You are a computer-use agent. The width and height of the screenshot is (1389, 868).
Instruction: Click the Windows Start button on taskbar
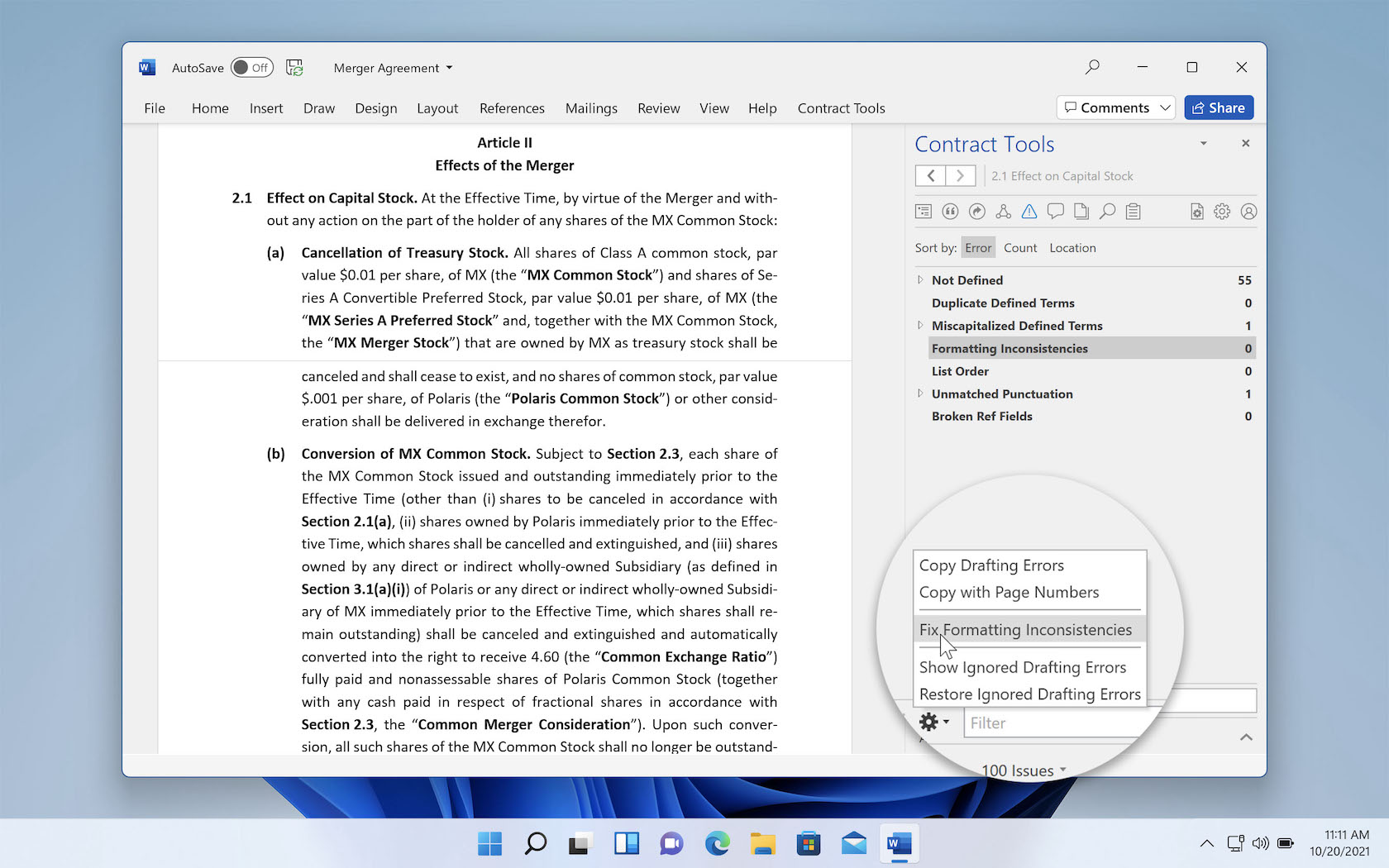pyautogui.click(x=489, y=843)
